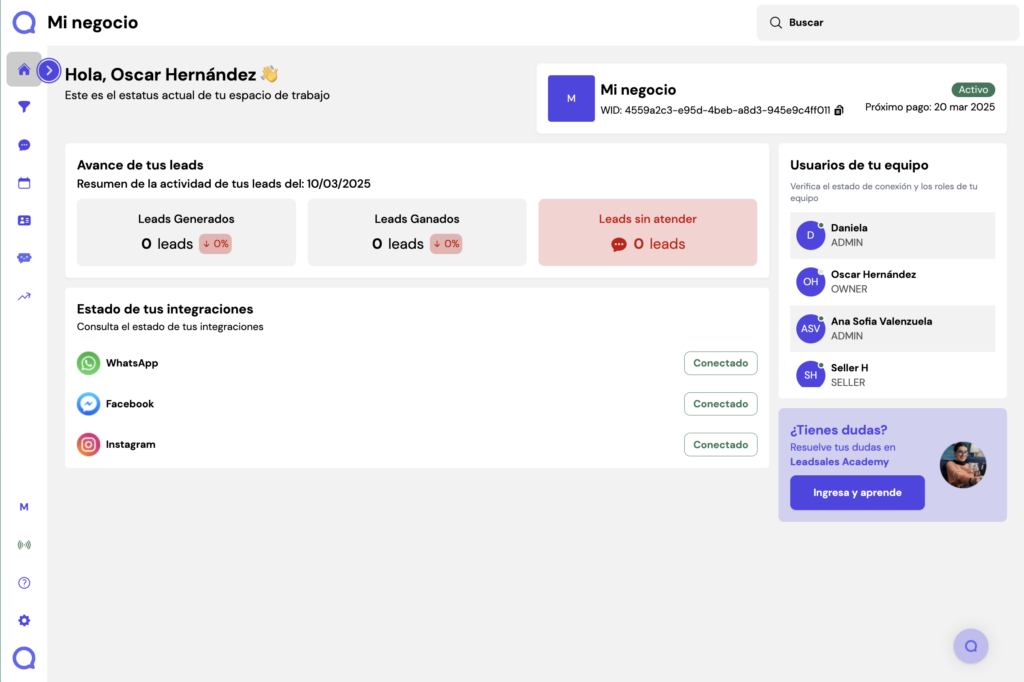The image size is (1024, 682).
Task: Click the Ingresa y aprende button
Action: pyautogui.click(x=857, y=493)
